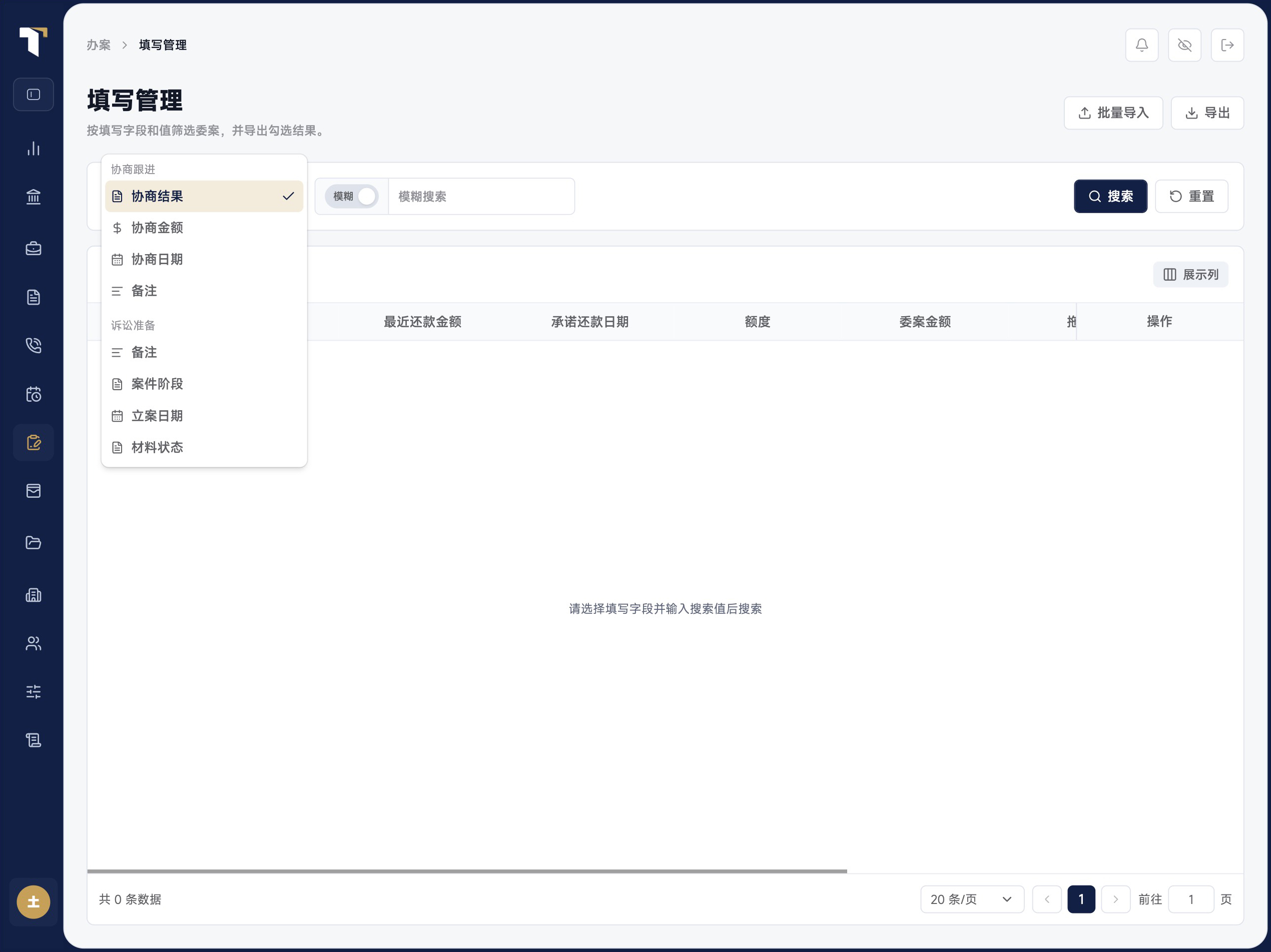Select 协商结果 option in dropdown
1271x952 pixels.
point(204,197)
